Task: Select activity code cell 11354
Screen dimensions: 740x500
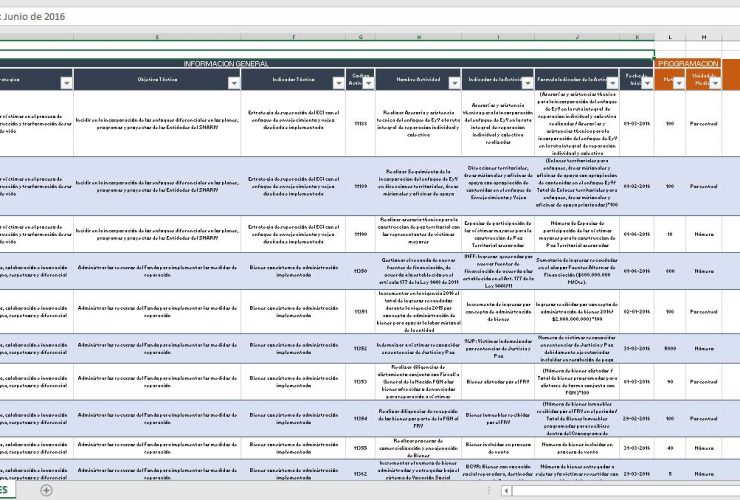Action: 361,418
